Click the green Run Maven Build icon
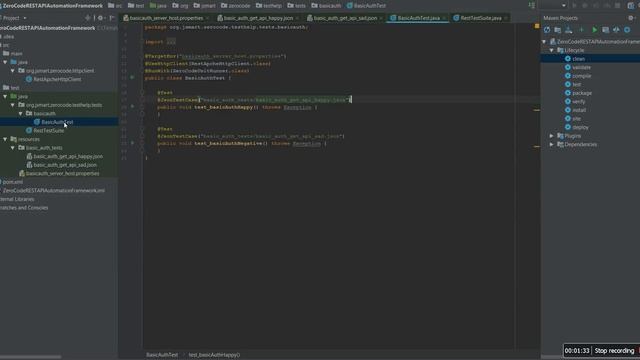Screen dimensions: 640x360 click(595, 30)
